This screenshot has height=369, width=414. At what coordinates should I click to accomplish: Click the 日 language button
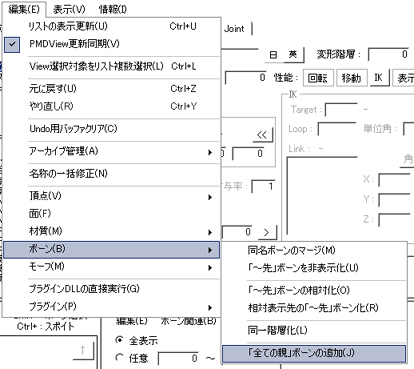coord(274,55)
